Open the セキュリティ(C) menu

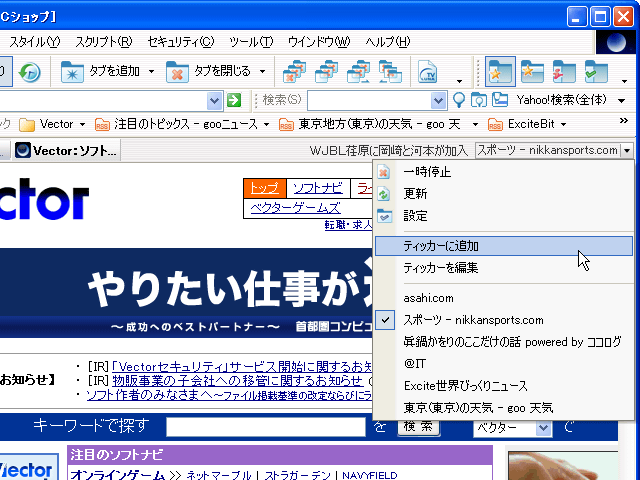click(180, 42)
